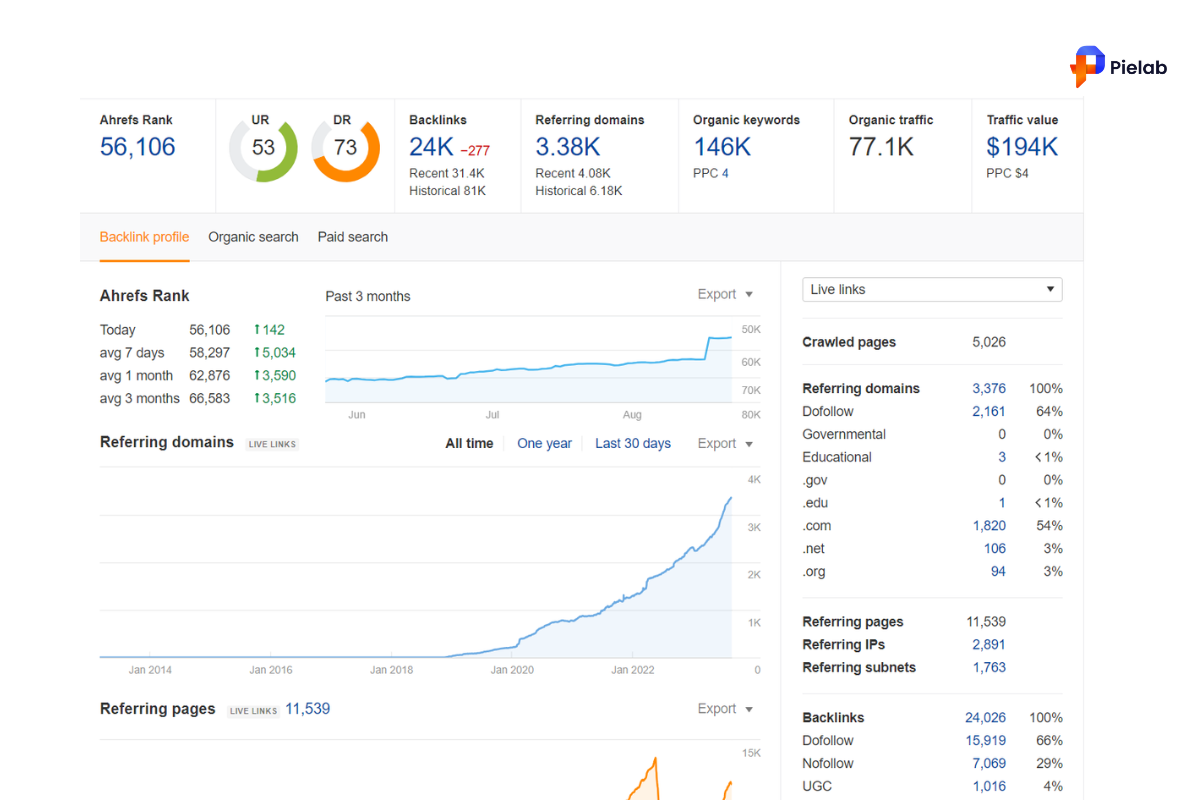Open Dofollow backlinks count 15,919

[985, 741]
